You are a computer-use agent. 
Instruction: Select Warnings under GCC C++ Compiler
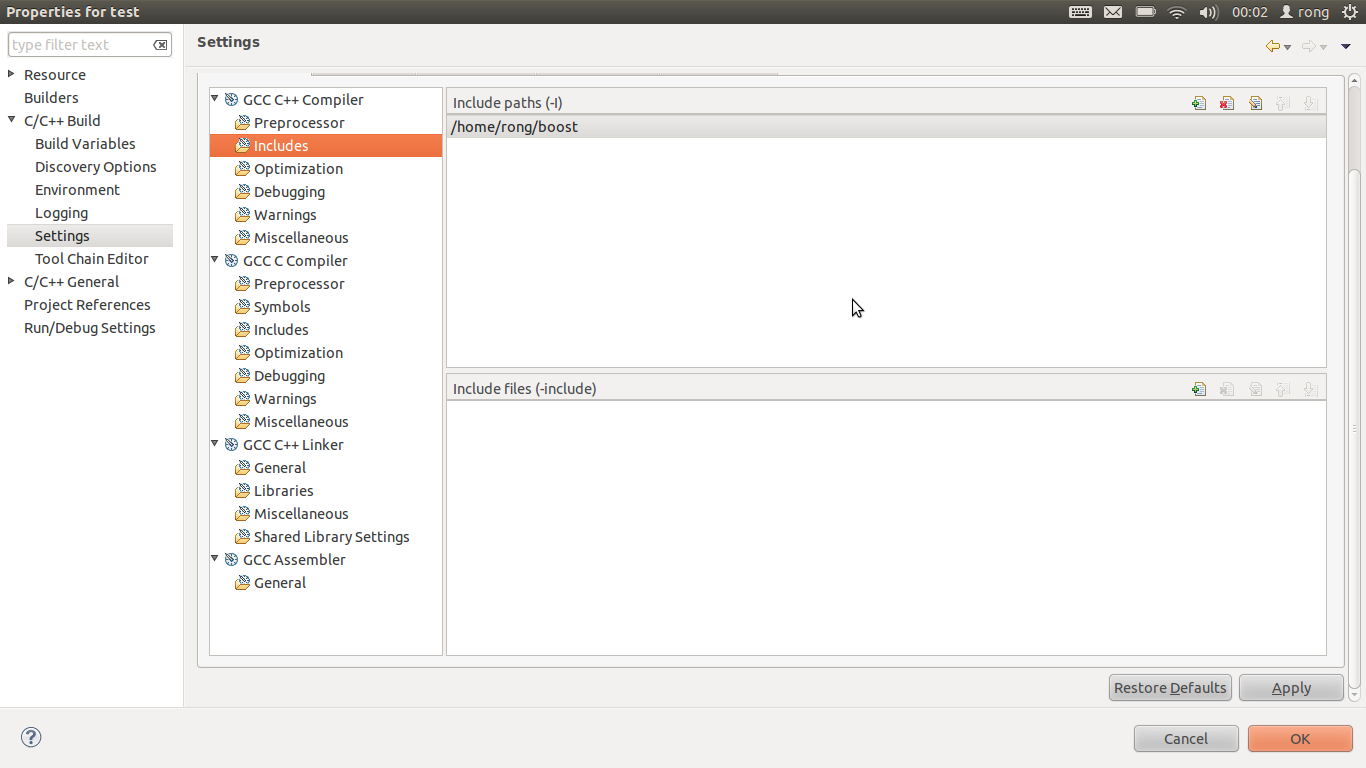pyautogui.click(x=285, y=215)
